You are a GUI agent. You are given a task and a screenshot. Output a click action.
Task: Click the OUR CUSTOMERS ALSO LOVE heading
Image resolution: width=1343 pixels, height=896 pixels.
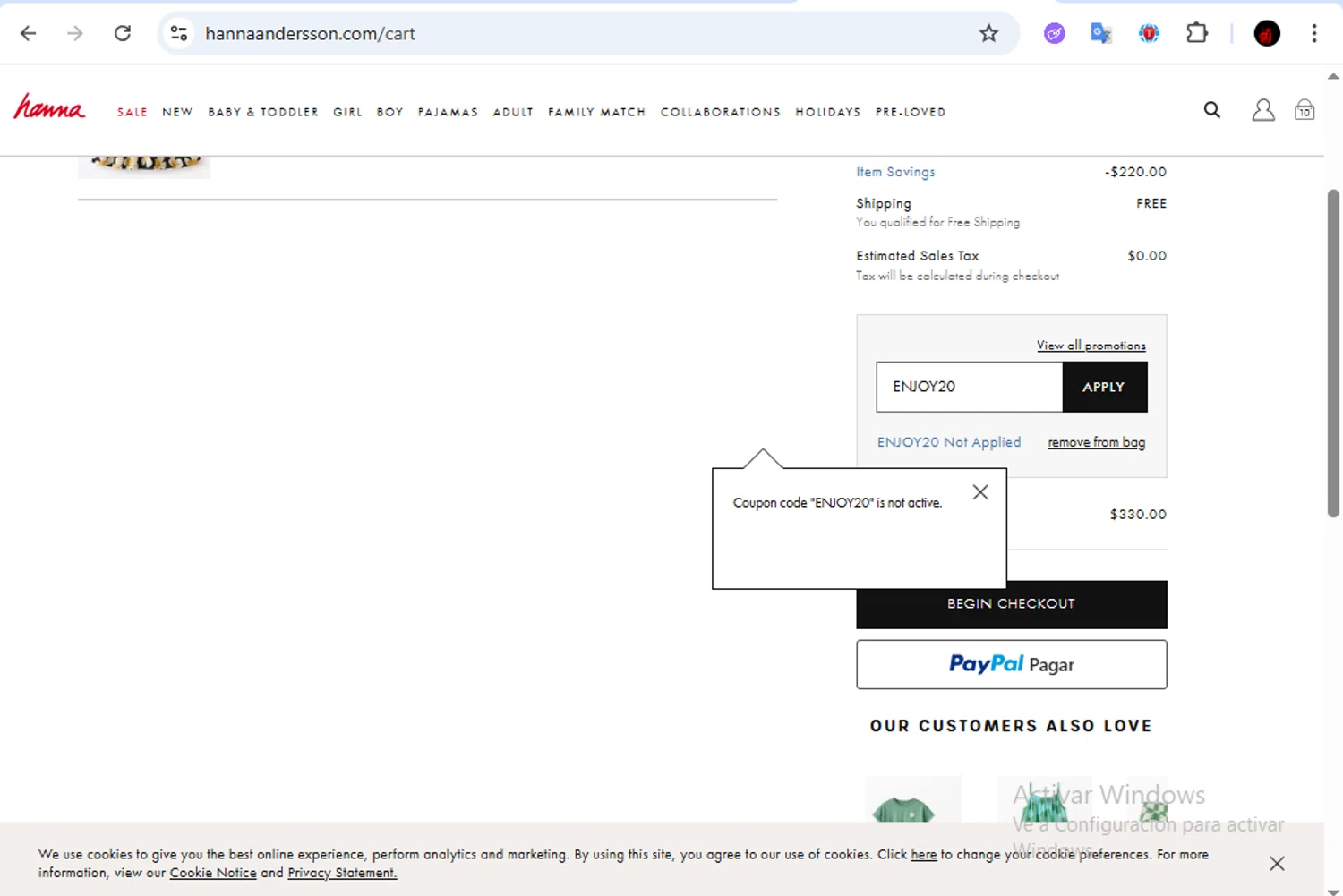(1011, 726)
